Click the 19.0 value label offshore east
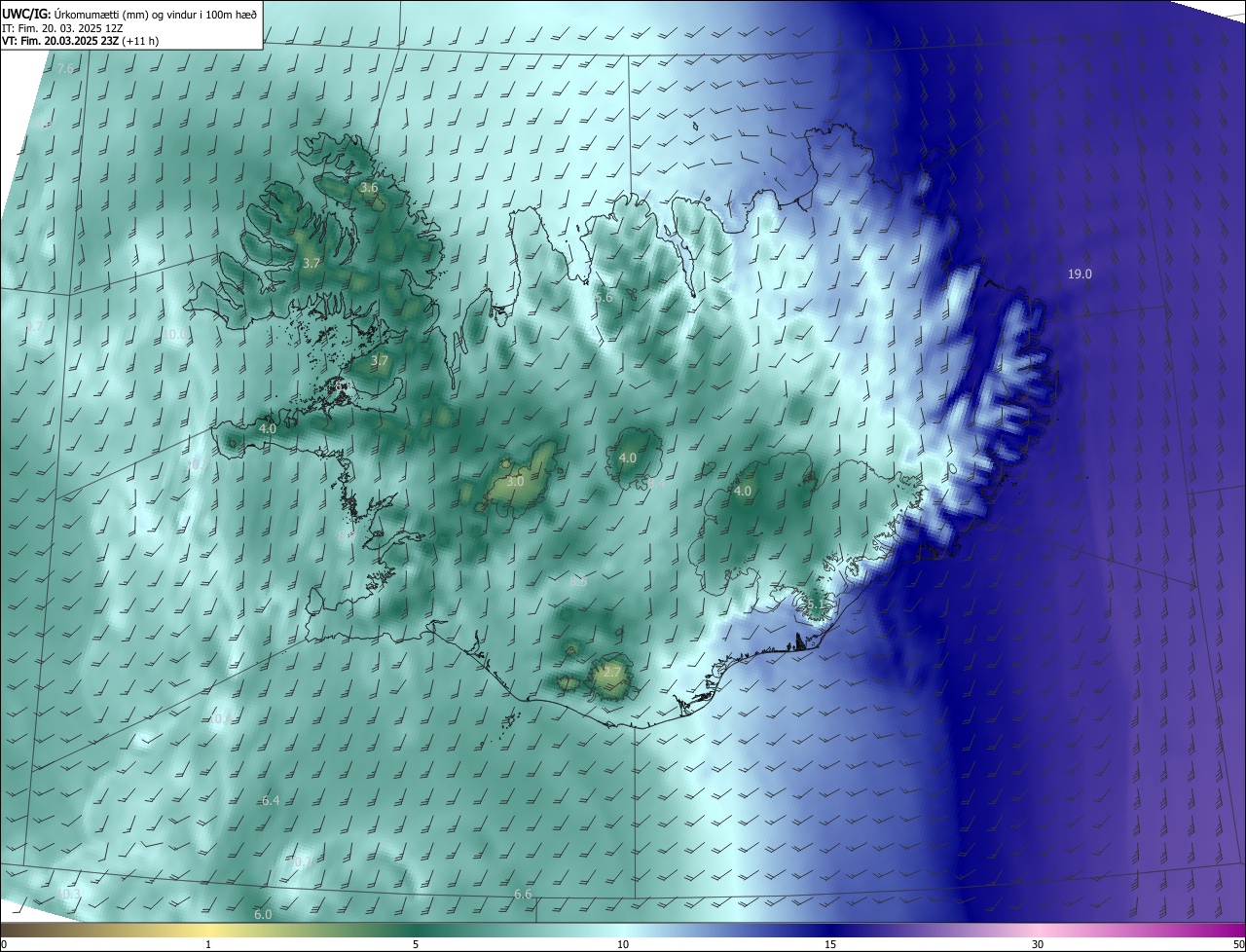 point(1080,275)
